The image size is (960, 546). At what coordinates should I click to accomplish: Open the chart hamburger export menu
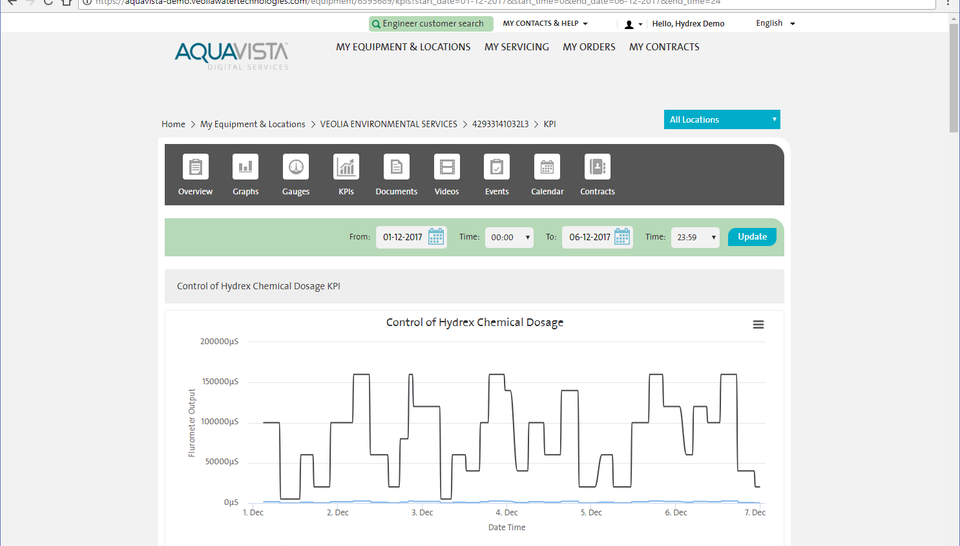point(758,324)
